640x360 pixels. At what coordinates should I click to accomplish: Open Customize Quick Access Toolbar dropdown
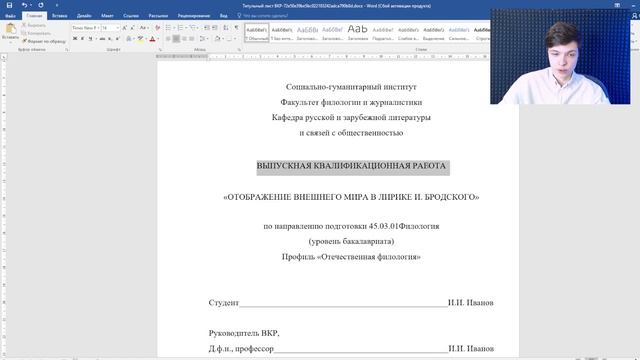57,5
